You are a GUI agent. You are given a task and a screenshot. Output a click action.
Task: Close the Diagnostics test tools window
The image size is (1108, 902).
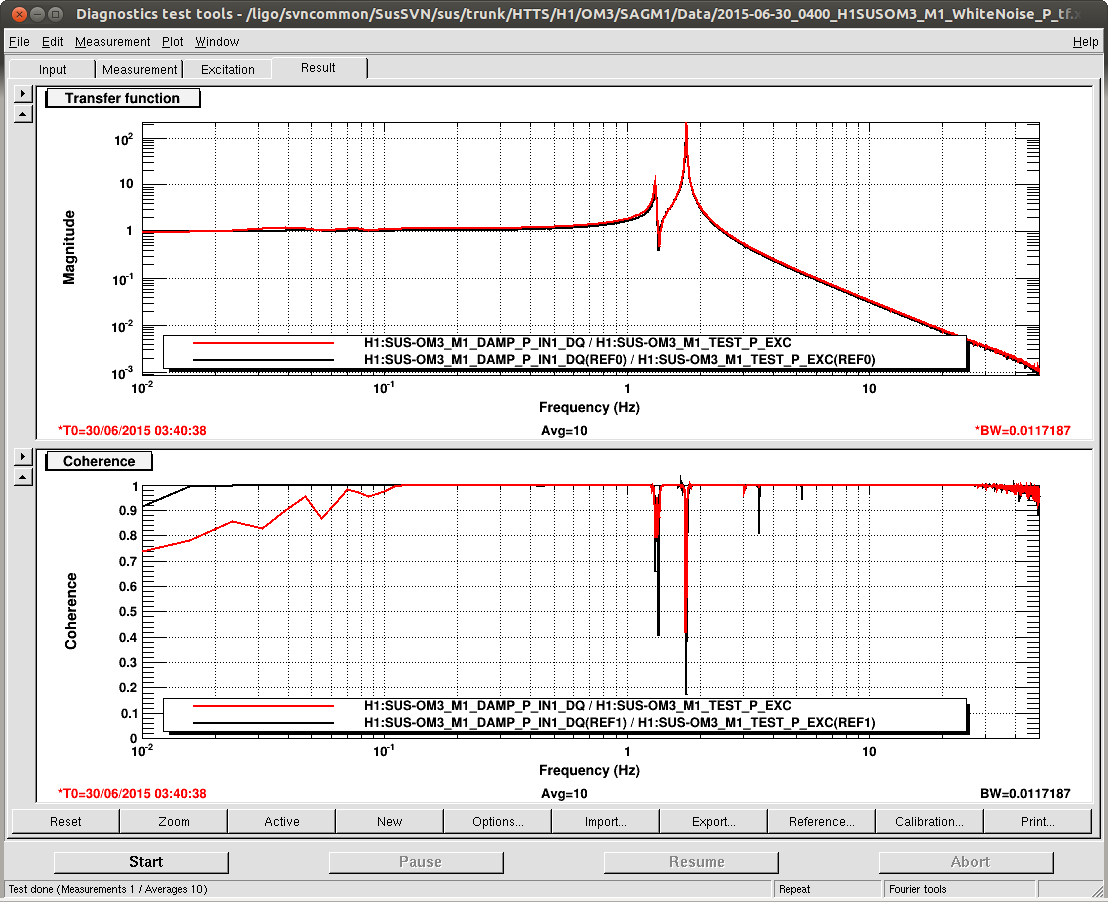click(x=19, y=13)
